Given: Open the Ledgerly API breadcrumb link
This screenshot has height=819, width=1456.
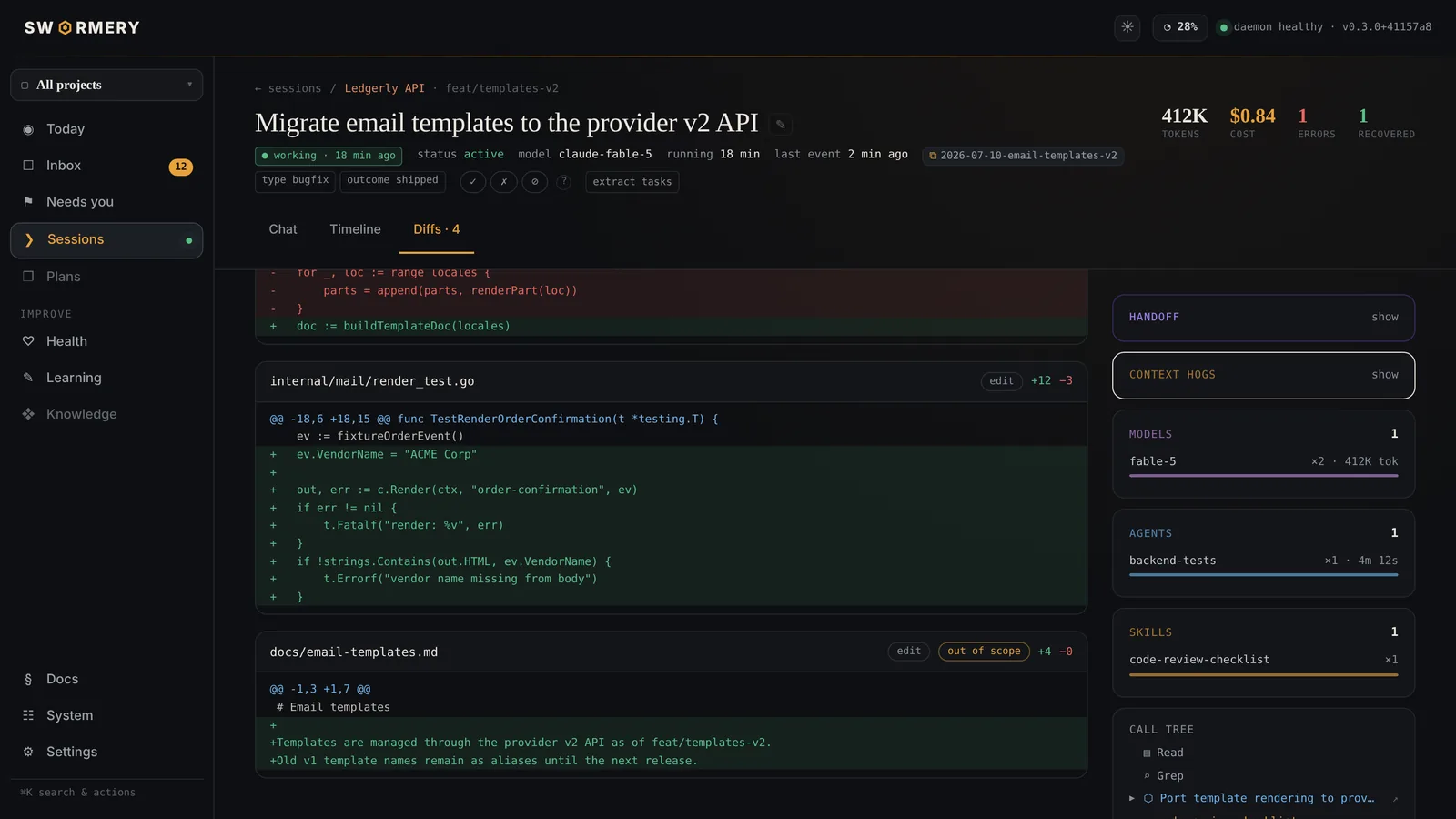Looking at the screenshot, I should (384, 88).
